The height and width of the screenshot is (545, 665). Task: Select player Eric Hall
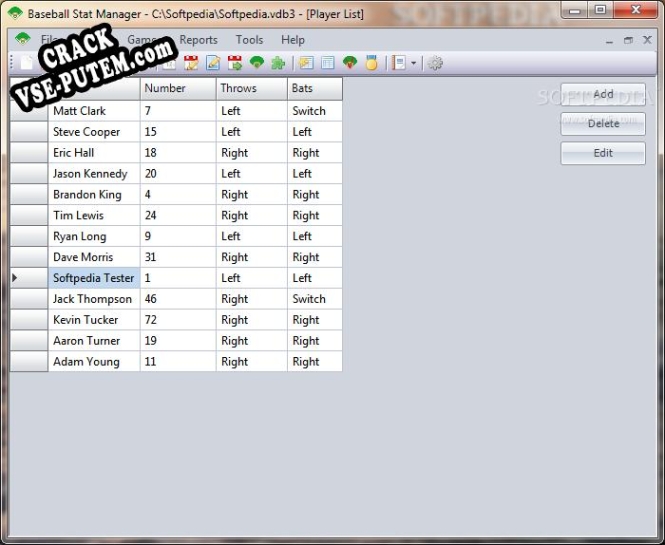(94, 153)
